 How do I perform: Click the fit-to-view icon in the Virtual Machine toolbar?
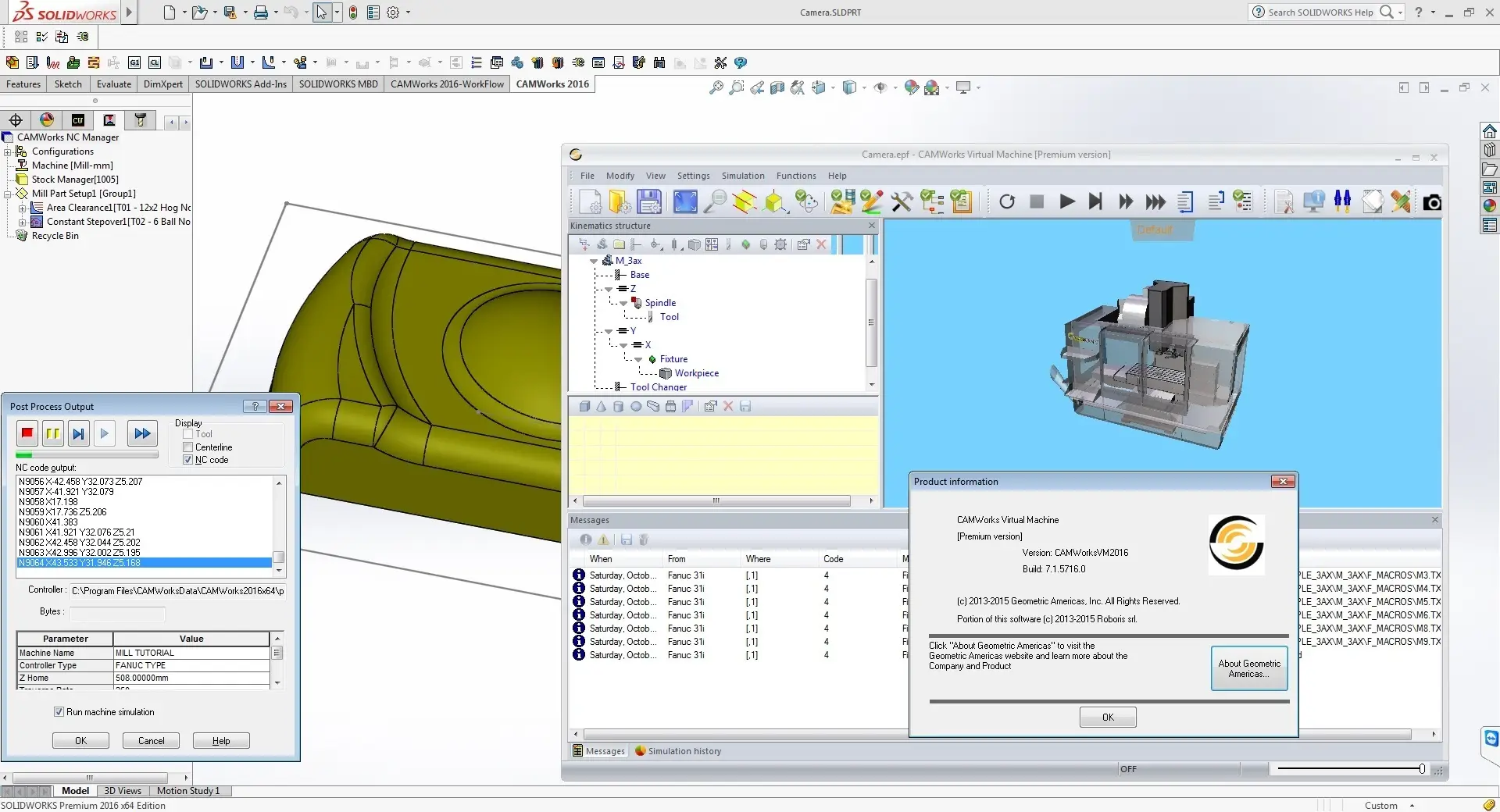685,201
